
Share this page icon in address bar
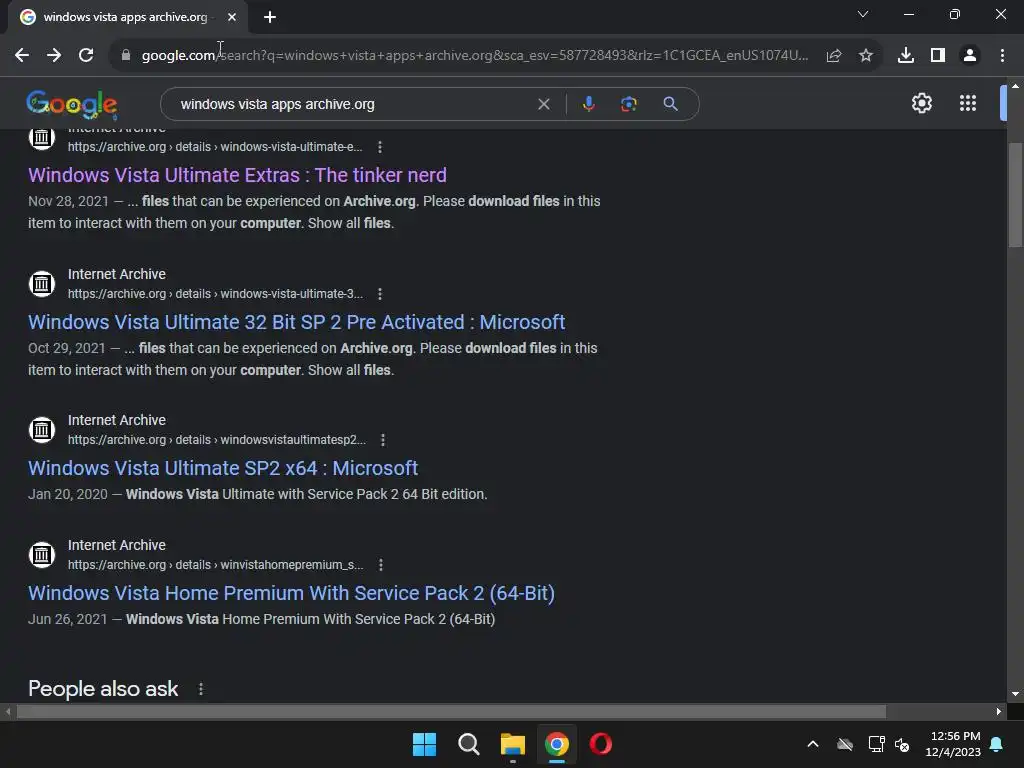[833, 56]
